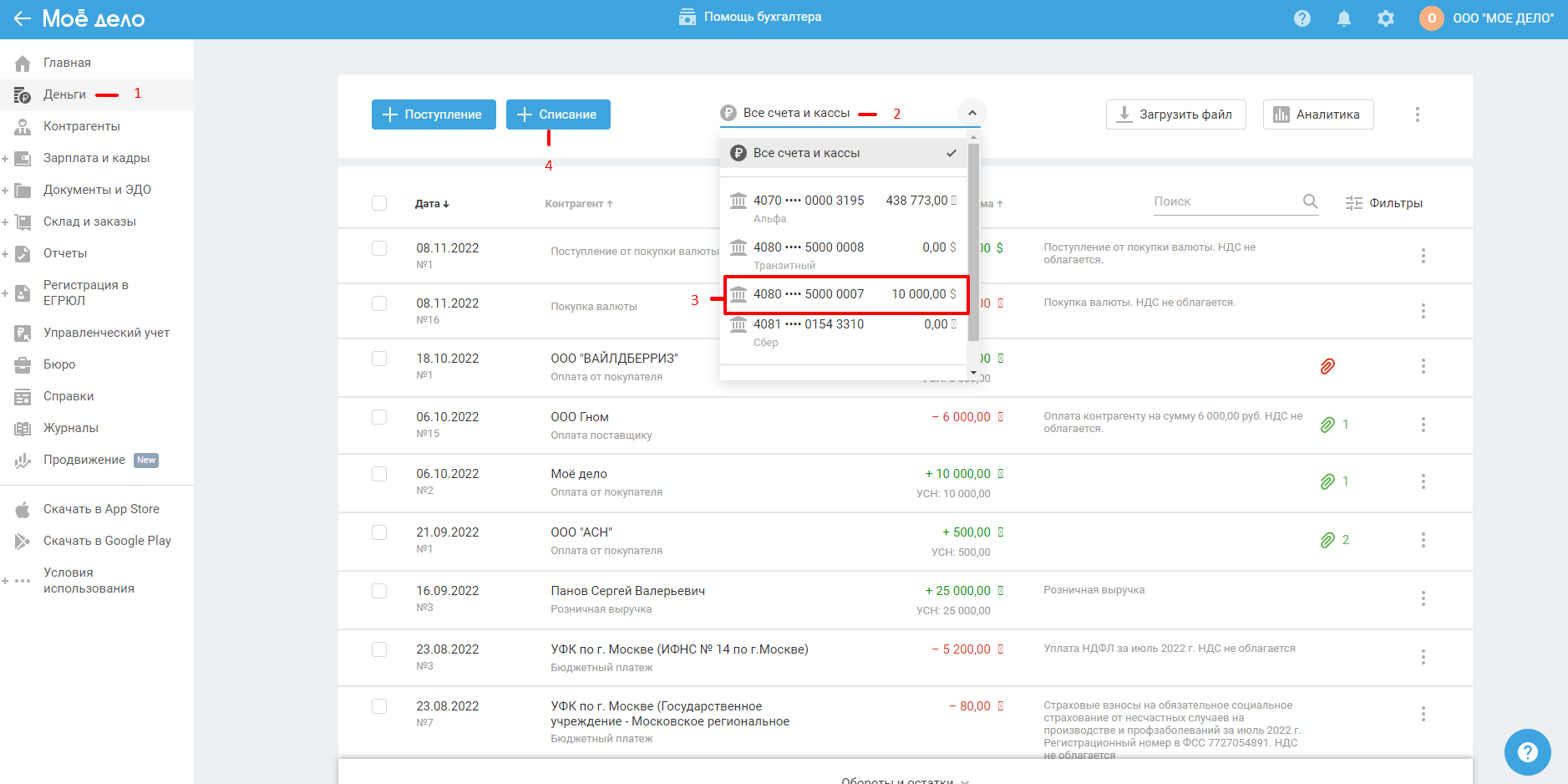Check the box for 06.10.2022 ООО Гном row
This screenshot has width=1568, height=784.
coord(379,417)
